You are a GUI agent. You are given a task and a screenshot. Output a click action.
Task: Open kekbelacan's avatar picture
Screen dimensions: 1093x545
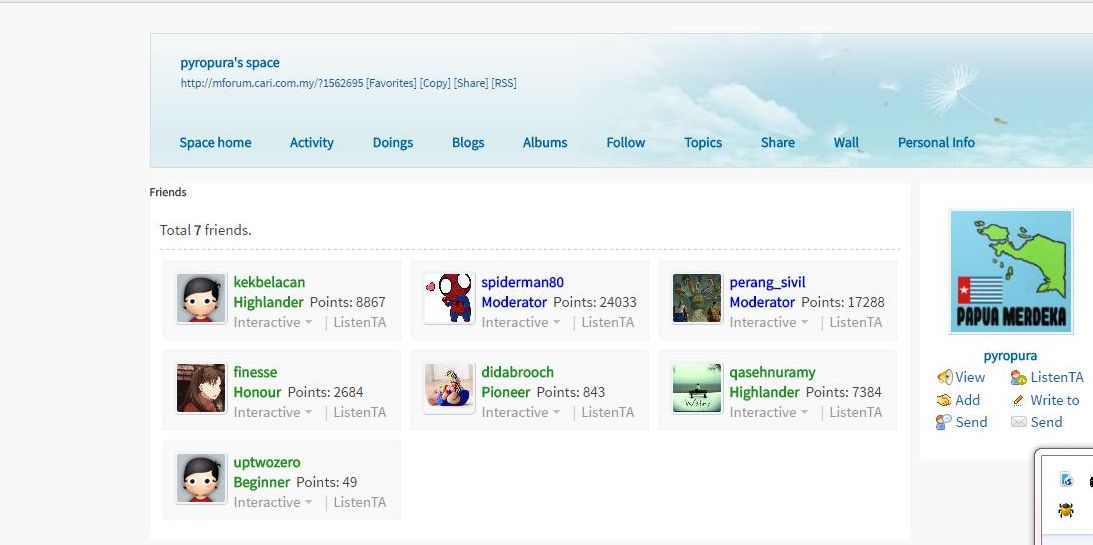201,298
